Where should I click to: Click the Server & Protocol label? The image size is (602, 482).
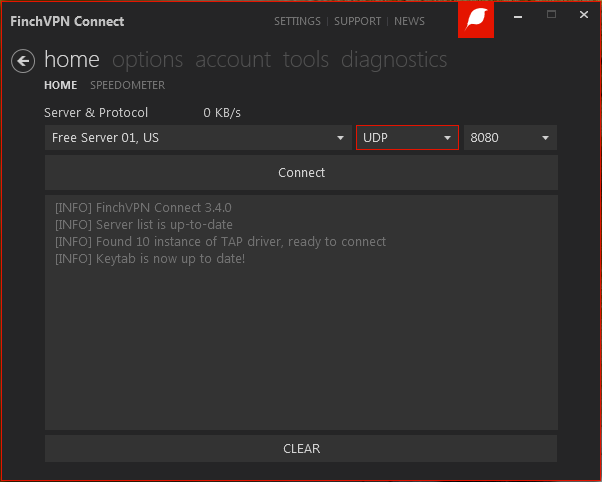click(96, 113)
